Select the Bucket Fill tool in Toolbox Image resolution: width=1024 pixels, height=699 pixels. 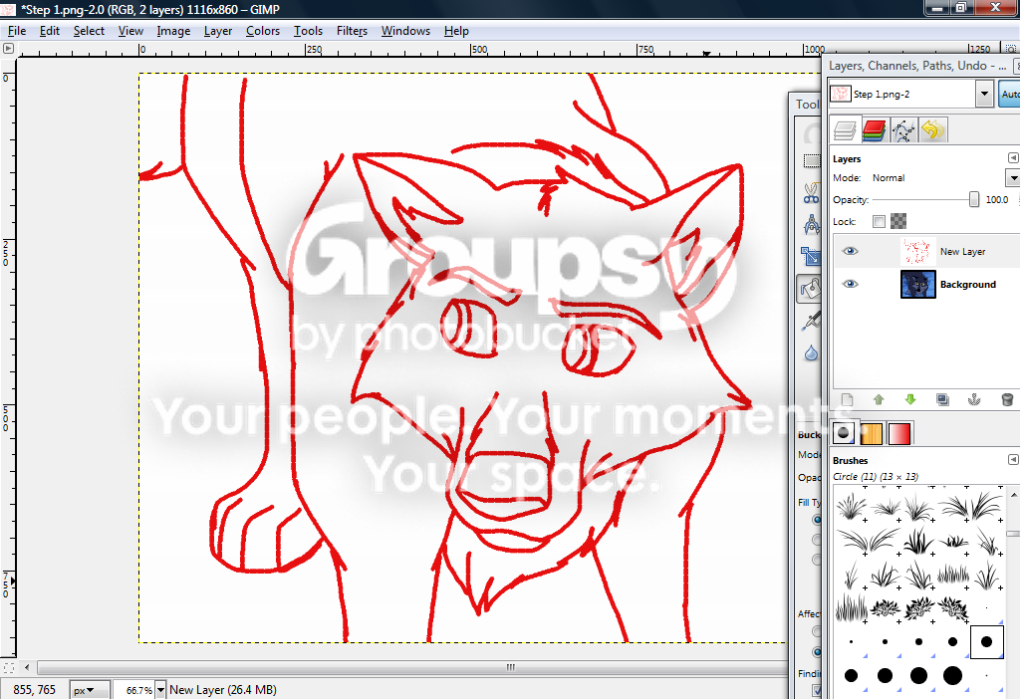point(810,288)
